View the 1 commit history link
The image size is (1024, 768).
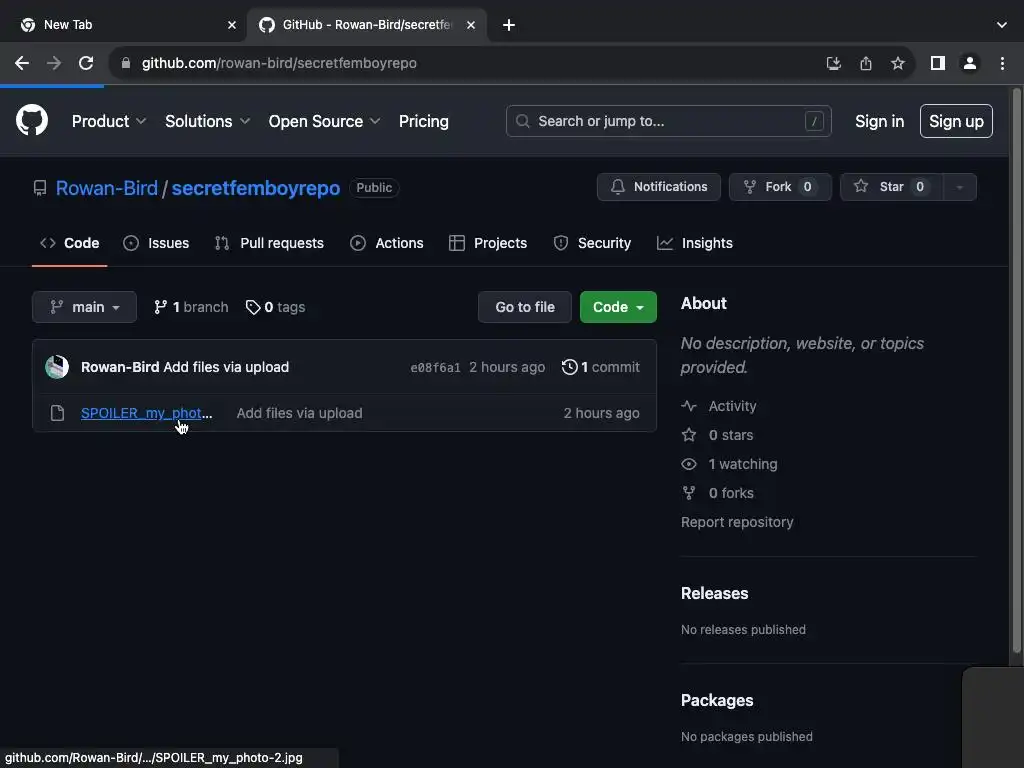coord(601,367)
